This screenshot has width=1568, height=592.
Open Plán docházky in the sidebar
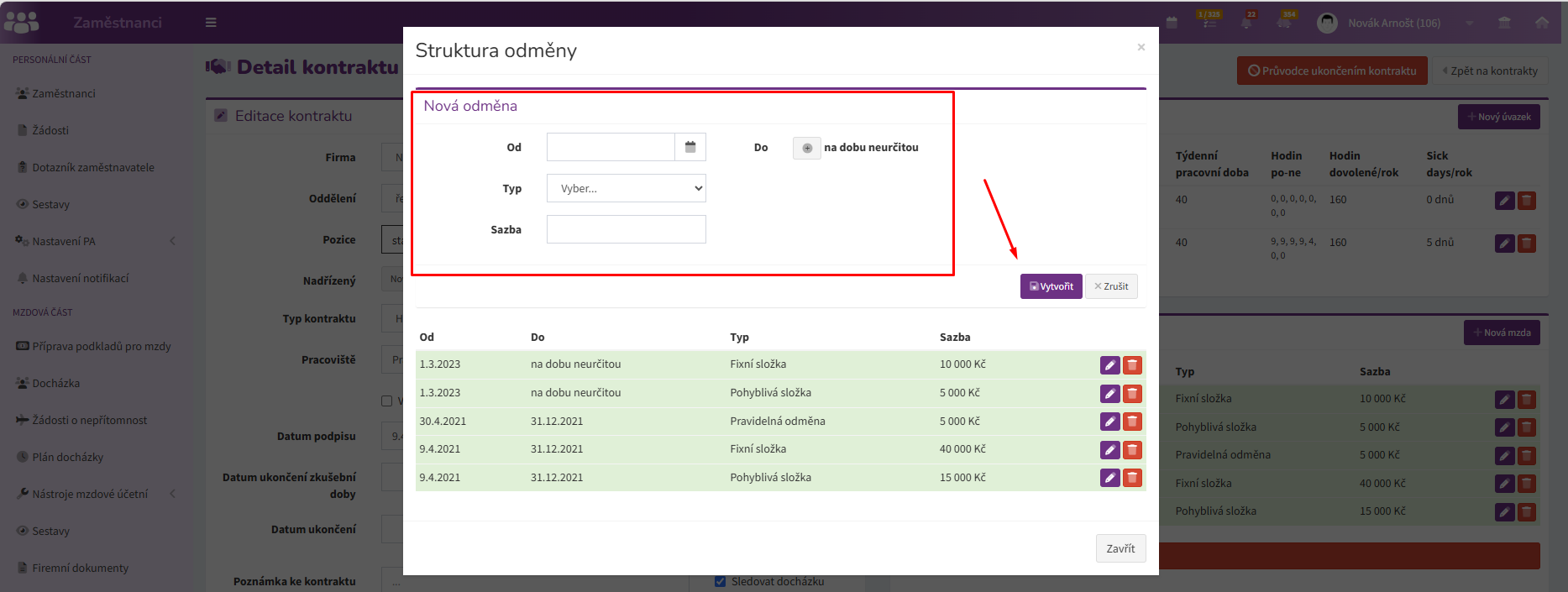pos(67,457)
